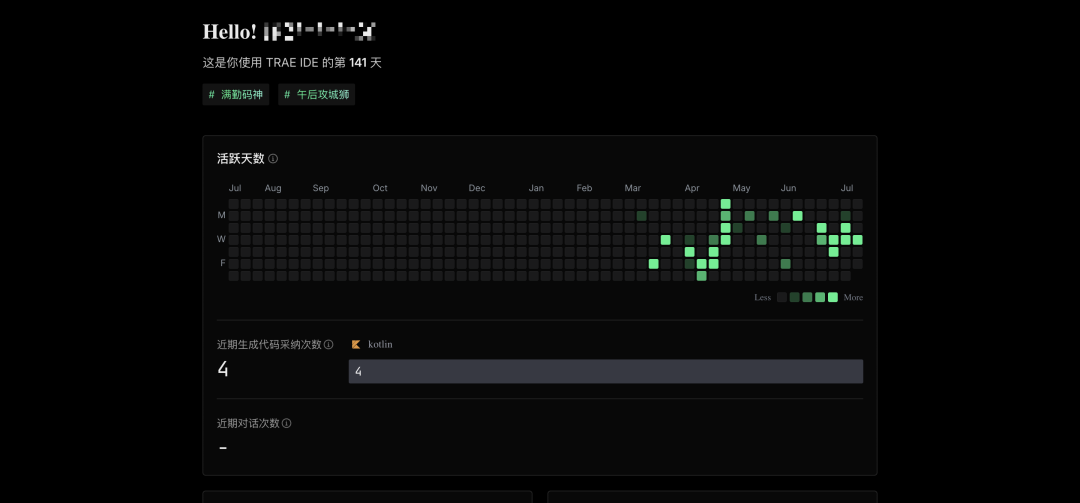Click the darkest legend swatch next to Less

[782, 297]
